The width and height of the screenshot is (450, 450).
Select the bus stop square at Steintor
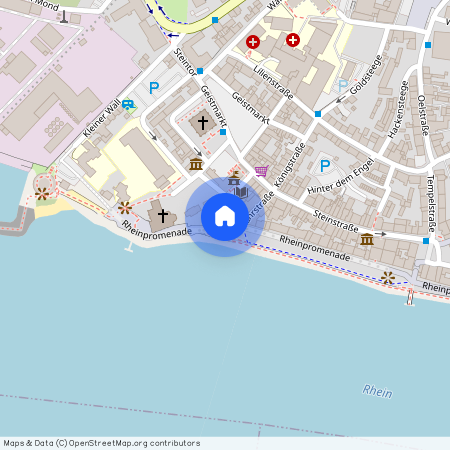coord(200,71)
